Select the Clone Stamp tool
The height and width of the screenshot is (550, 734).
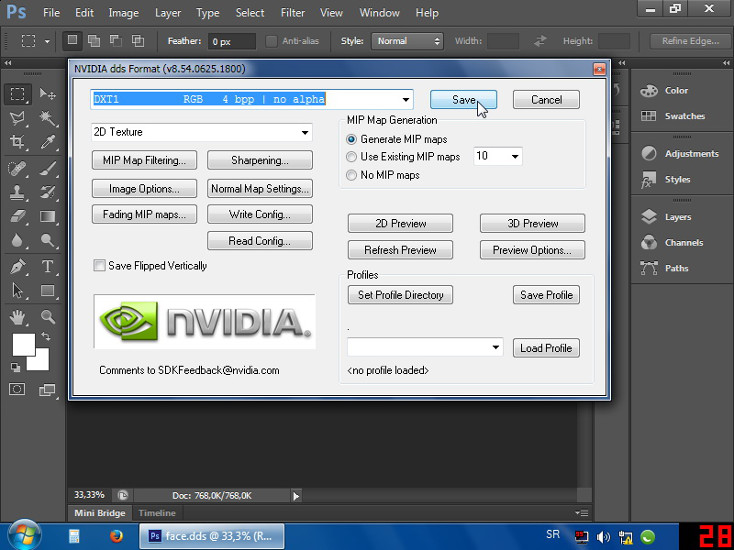[x=18, y=192]
